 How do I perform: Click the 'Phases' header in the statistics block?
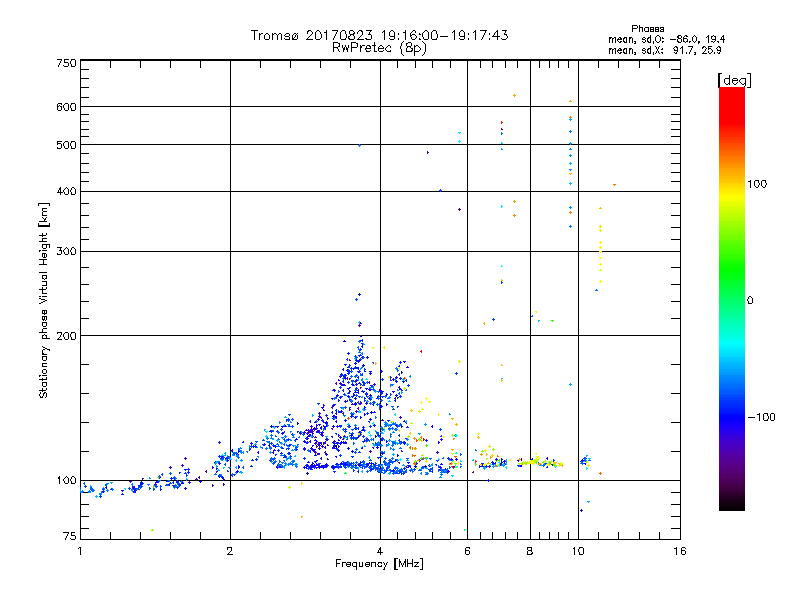pyautogui.click(x=647, y=29)
